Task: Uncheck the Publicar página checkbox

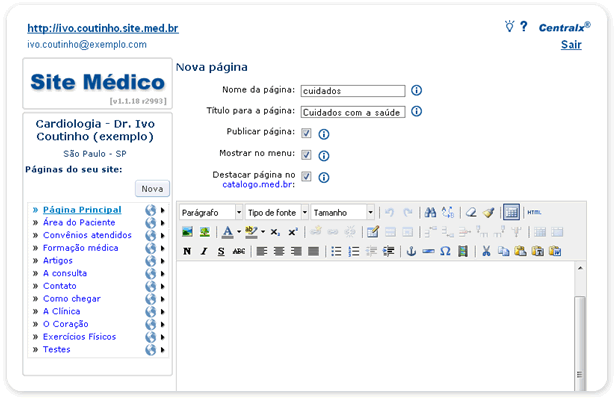Action: pos(307,133)
